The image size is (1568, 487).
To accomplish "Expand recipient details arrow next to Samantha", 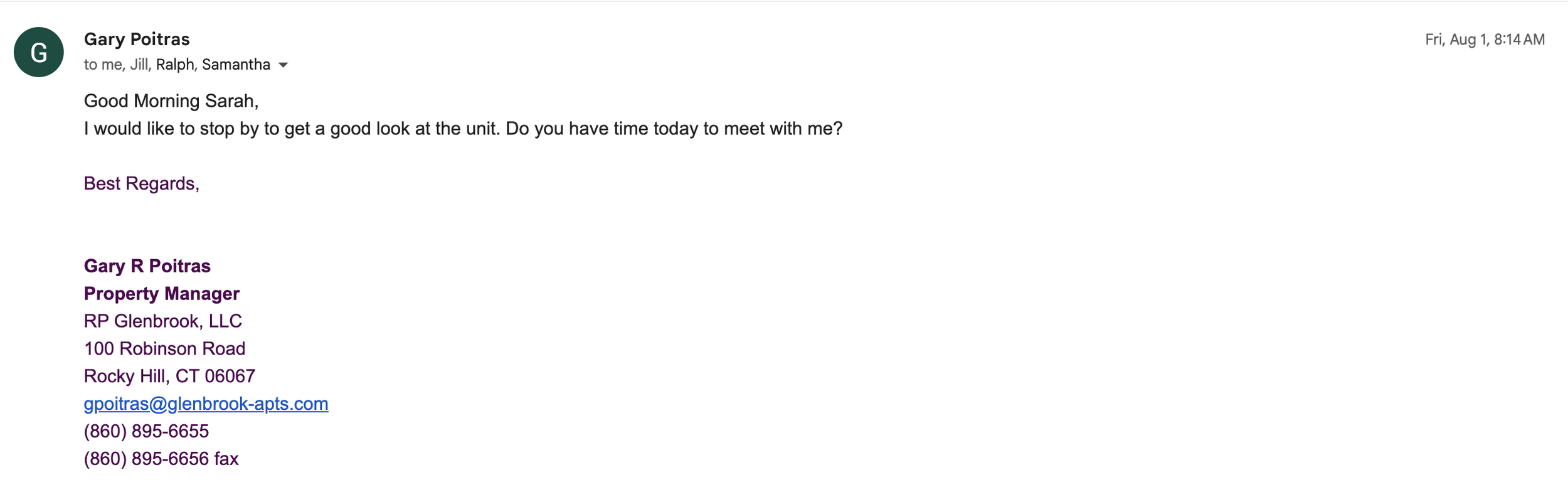I will pyautogui.click(x=283, y=65).
